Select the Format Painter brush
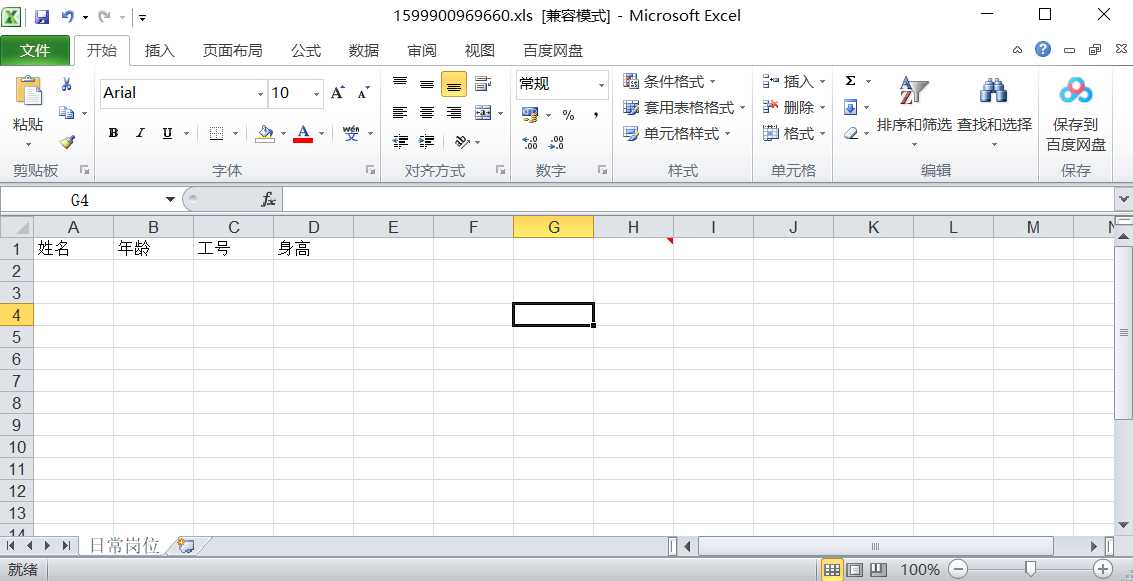 pos(66,142)
